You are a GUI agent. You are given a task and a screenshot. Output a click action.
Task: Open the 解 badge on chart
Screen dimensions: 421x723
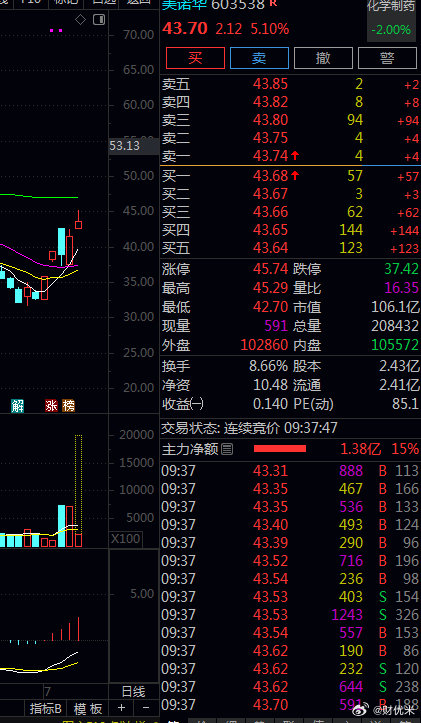(x=18, y=406)
